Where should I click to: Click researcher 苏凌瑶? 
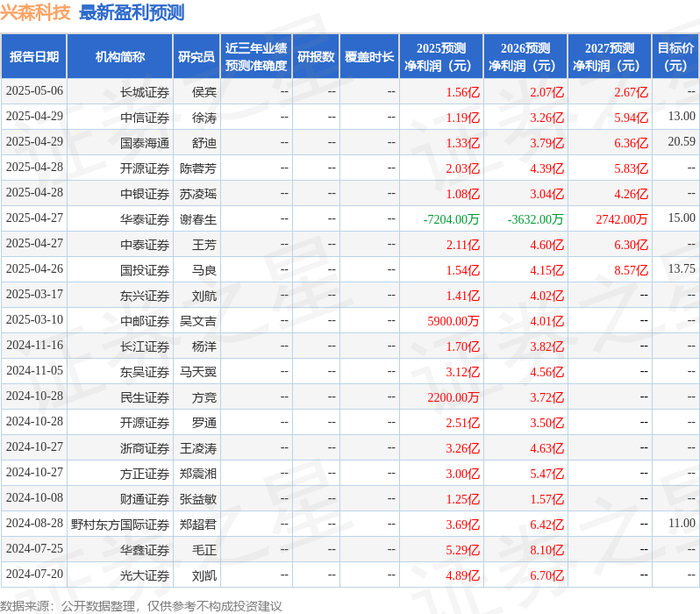tap(198, 194)
